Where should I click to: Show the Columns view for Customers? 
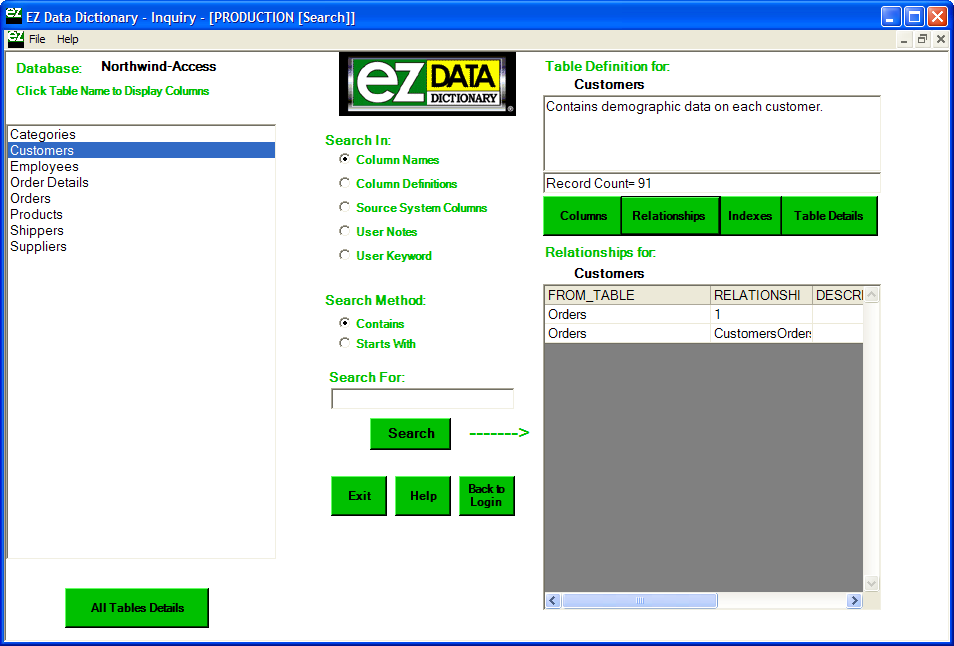[583, 216]
